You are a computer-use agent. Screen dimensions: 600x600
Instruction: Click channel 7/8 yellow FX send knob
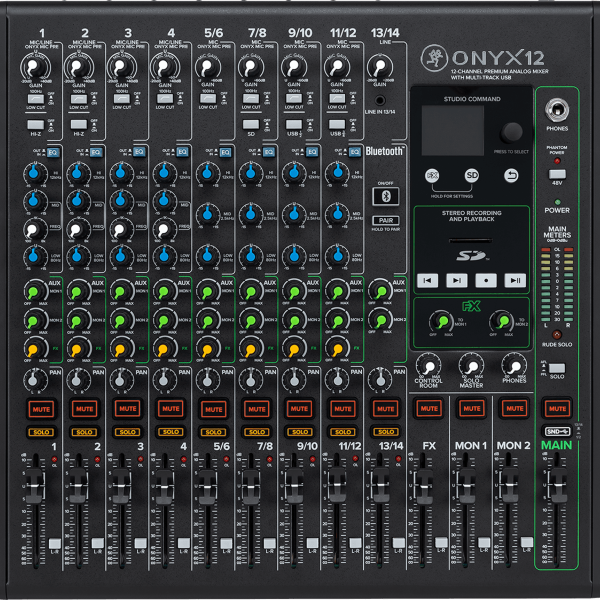coord(251,348)
